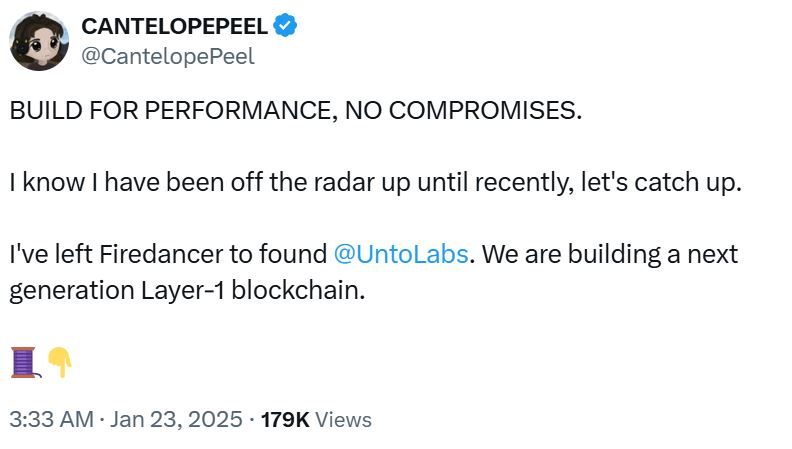This screenshot has width=792, height=449.
Task: Click the 3:33 AM timestamp
Action: pos(50,420)
